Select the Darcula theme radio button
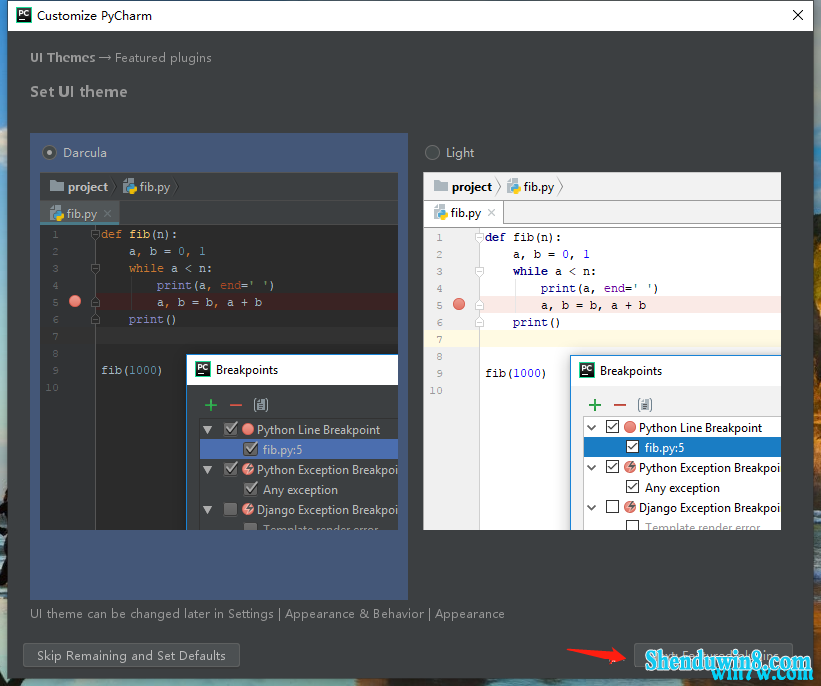The image size is (821, 686). 49,152
